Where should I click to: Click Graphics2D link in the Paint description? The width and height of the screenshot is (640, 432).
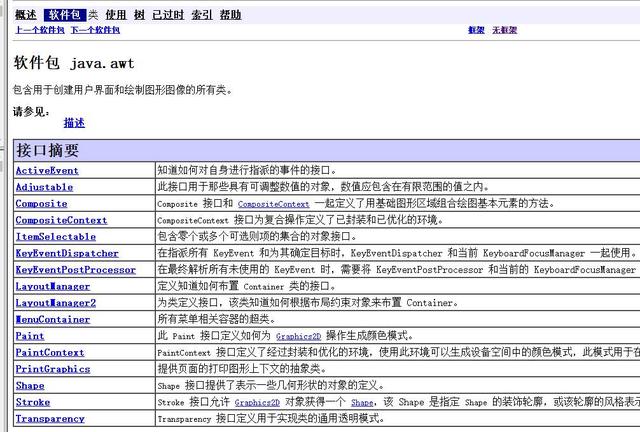(298, 336)
